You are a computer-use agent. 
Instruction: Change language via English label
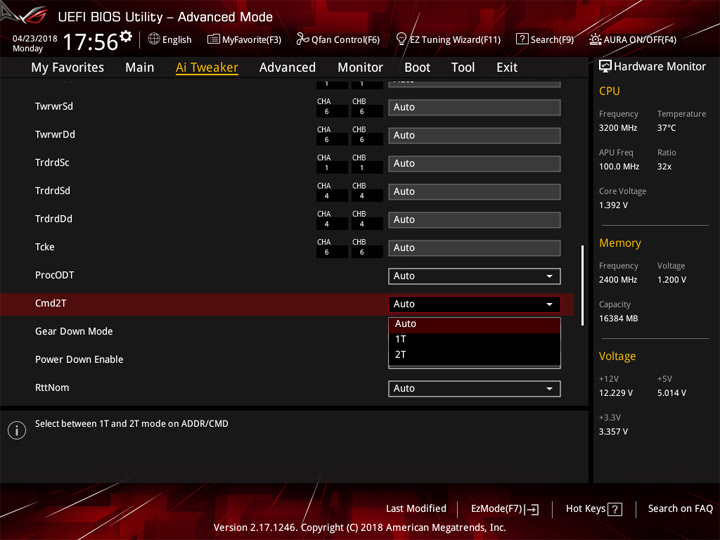click(177, 40)
